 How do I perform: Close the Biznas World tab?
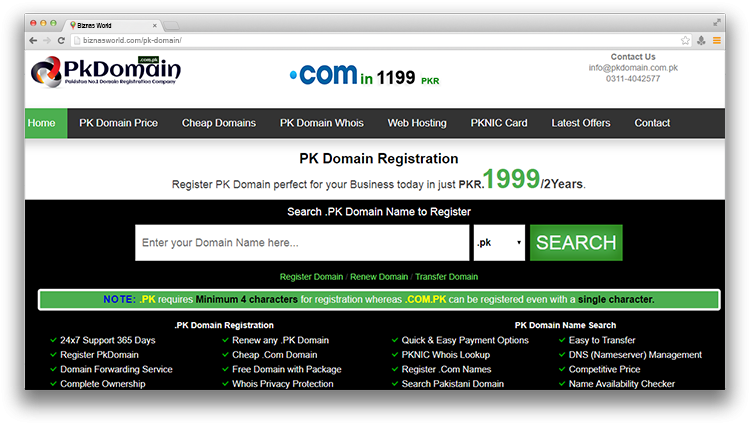pos(152,24)
